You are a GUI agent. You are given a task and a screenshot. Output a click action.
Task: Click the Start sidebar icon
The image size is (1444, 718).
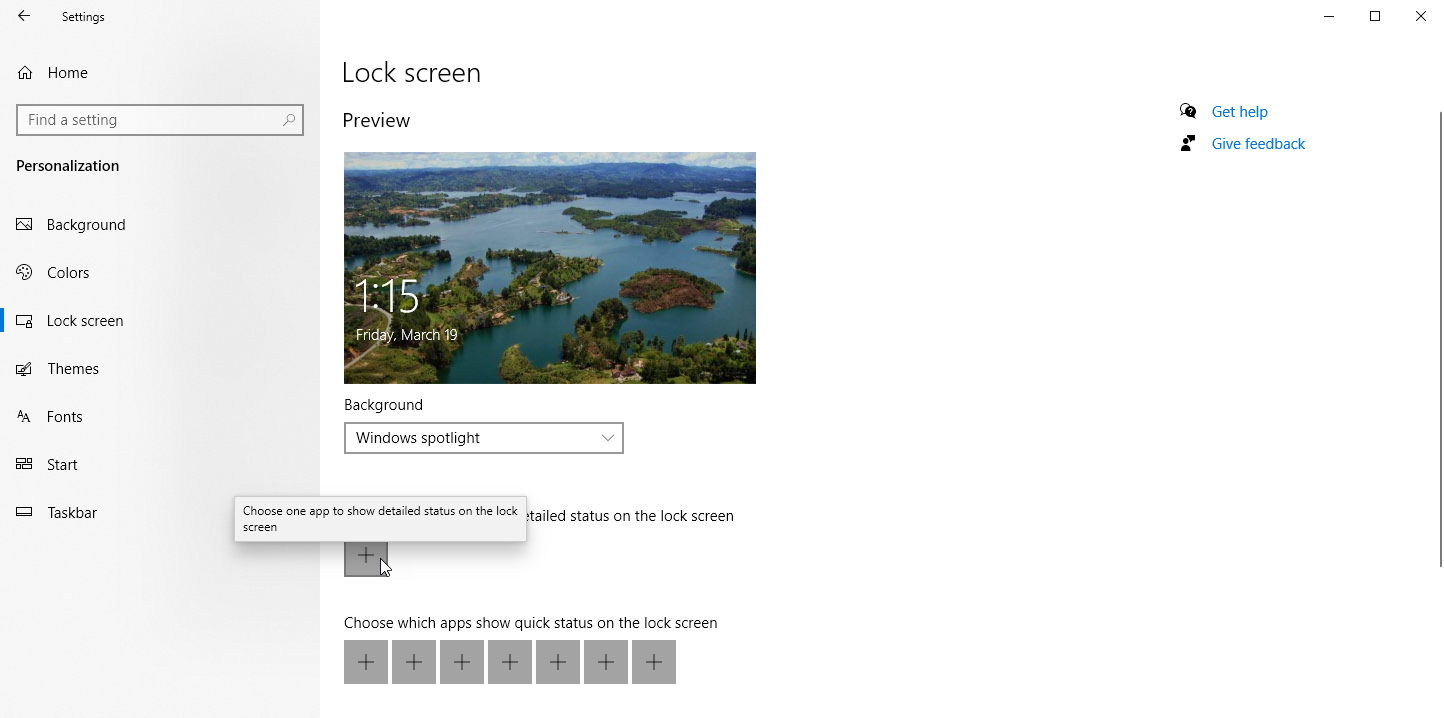[25, 465]
